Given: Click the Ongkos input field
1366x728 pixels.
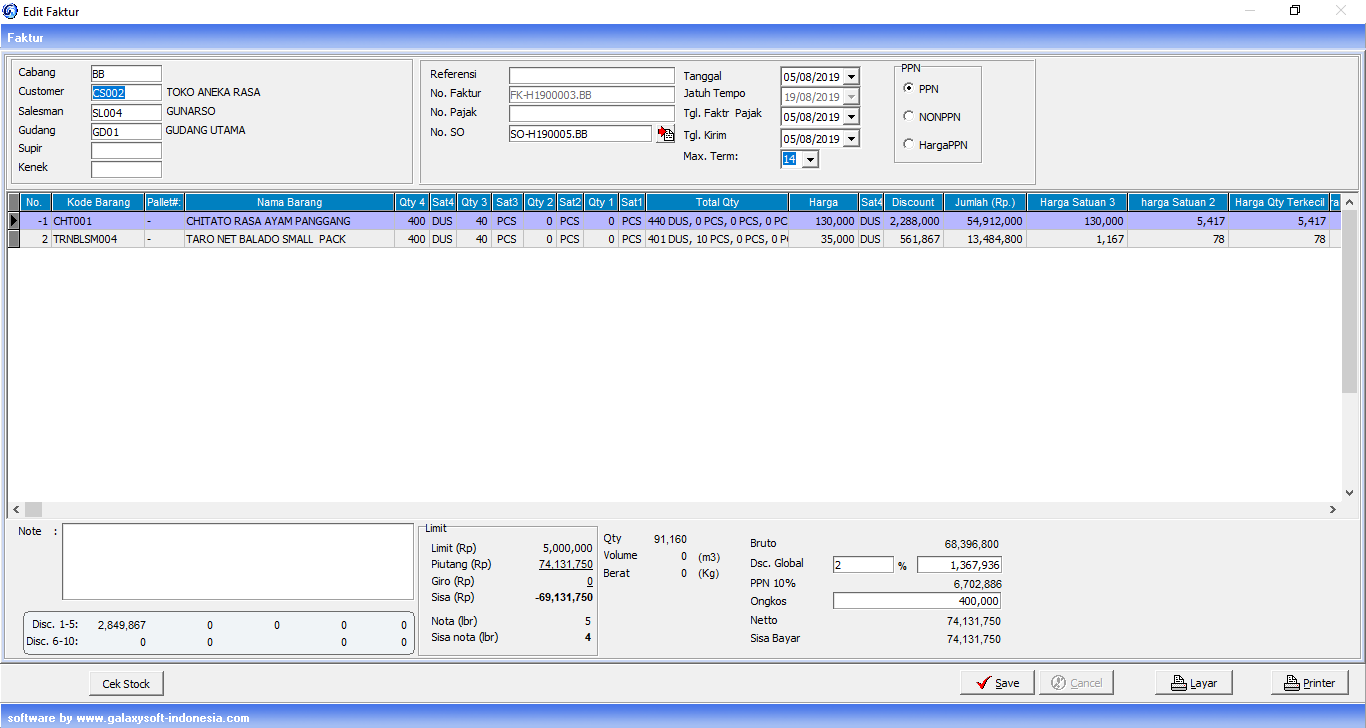Looking at the screenshot, I should (916, 601).
